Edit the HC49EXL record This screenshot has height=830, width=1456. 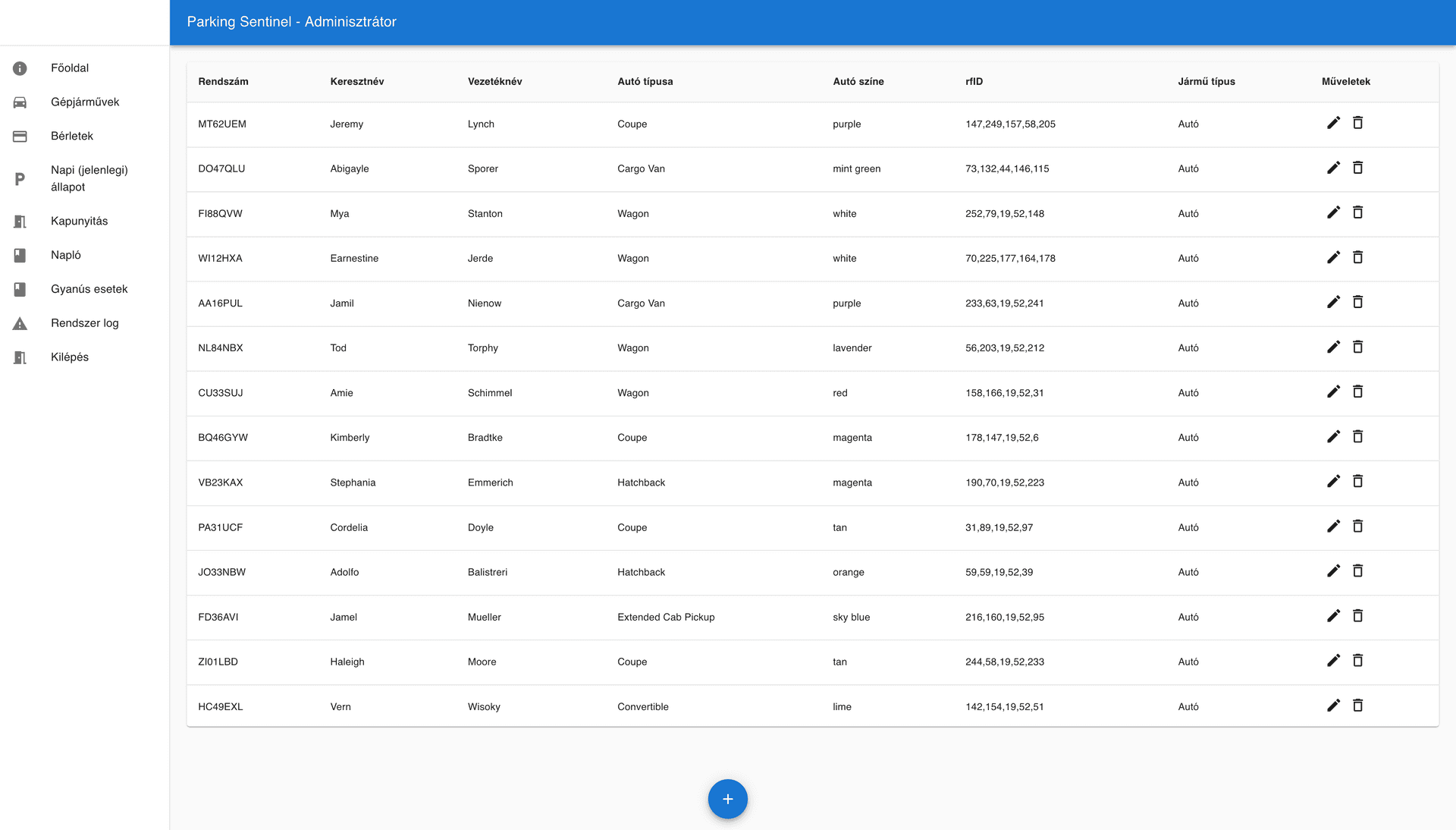1334,705
